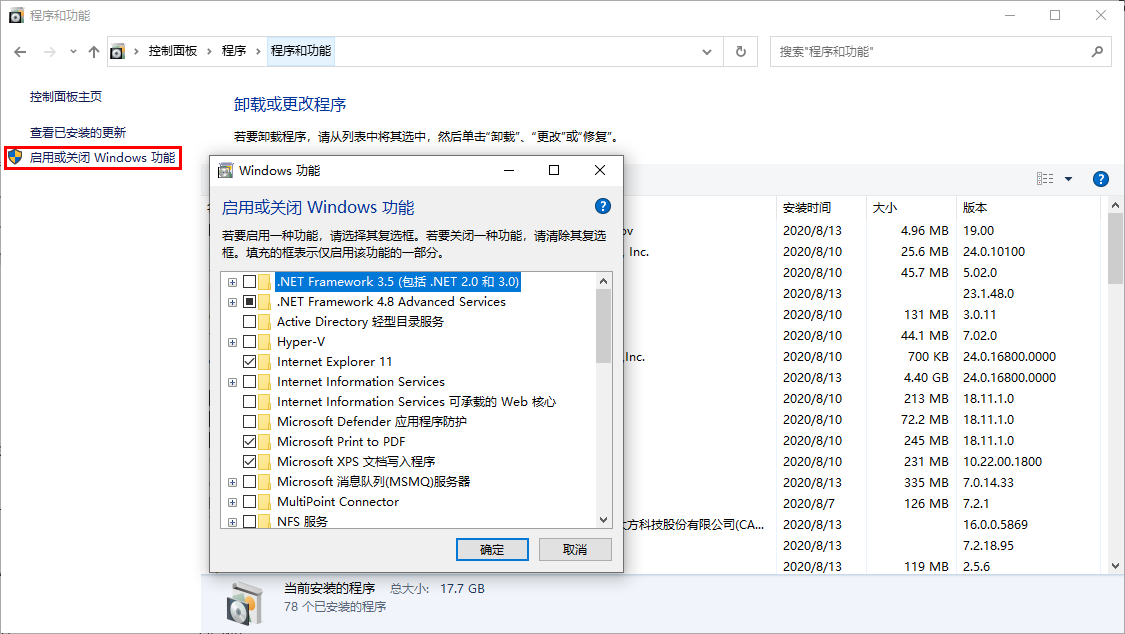This screenshot has width=1125, height=634.
Task: Click program list scrollbar up arrow
Action: (x=1115, y=205)
